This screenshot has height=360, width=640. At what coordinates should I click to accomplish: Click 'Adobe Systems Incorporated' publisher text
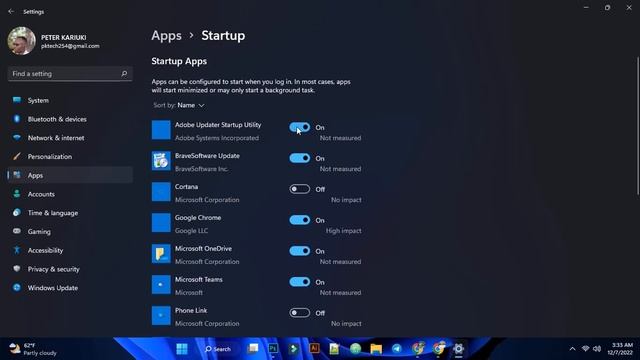[x=217, y=138]
